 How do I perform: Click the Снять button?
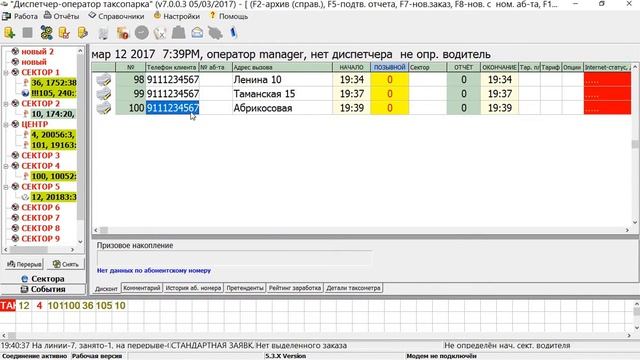(x=66, y=264)
